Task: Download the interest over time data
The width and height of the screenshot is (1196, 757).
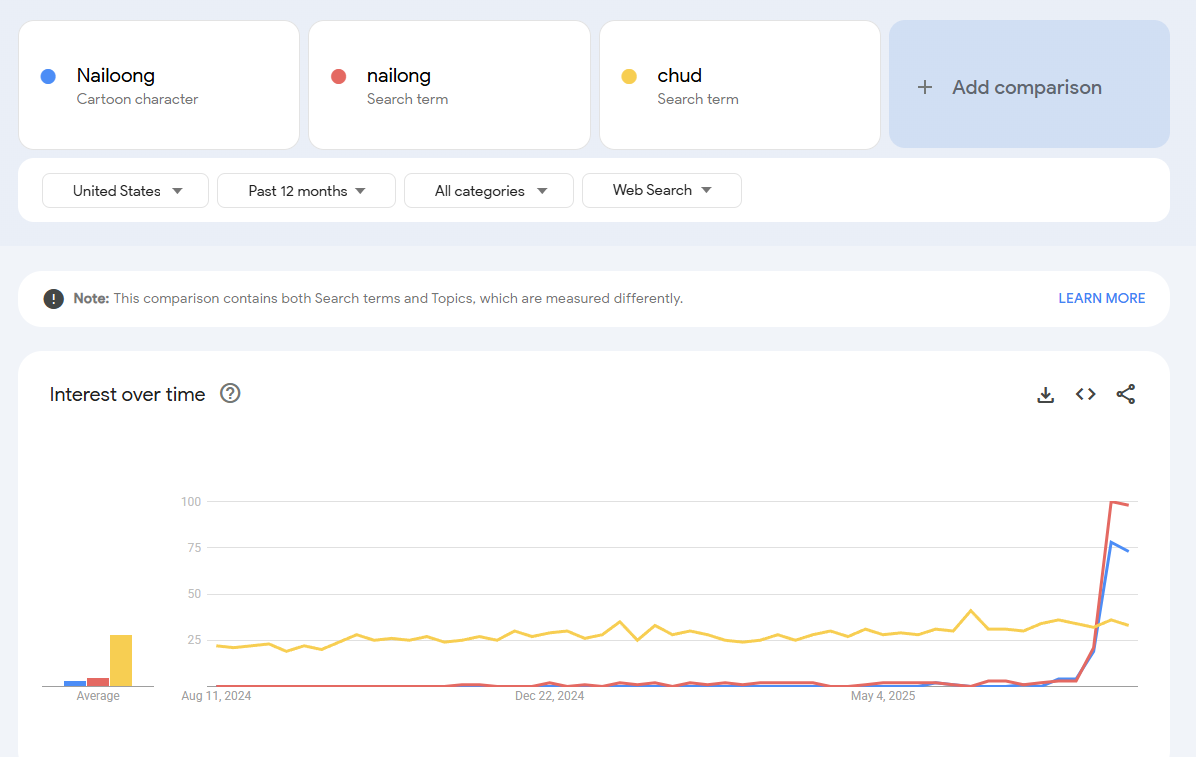Action: pos(1045,395)
